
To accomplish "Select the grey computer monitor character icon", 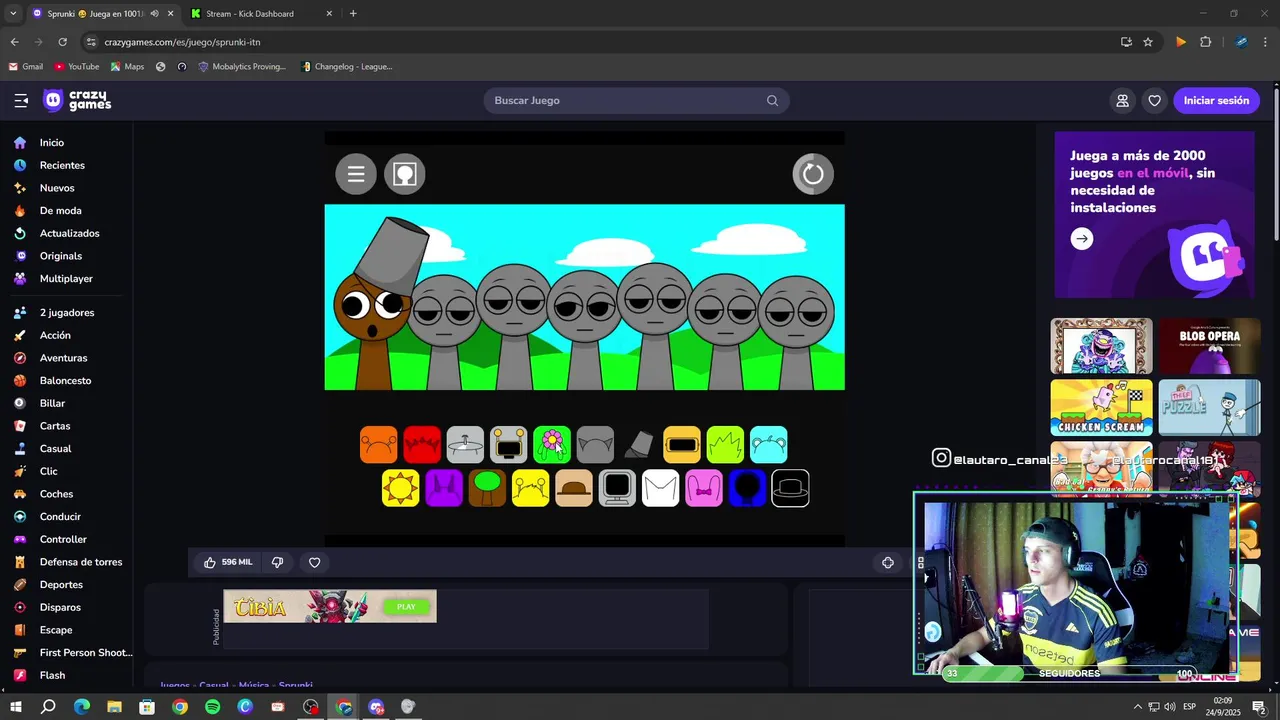I will click(x=617, y=488).
